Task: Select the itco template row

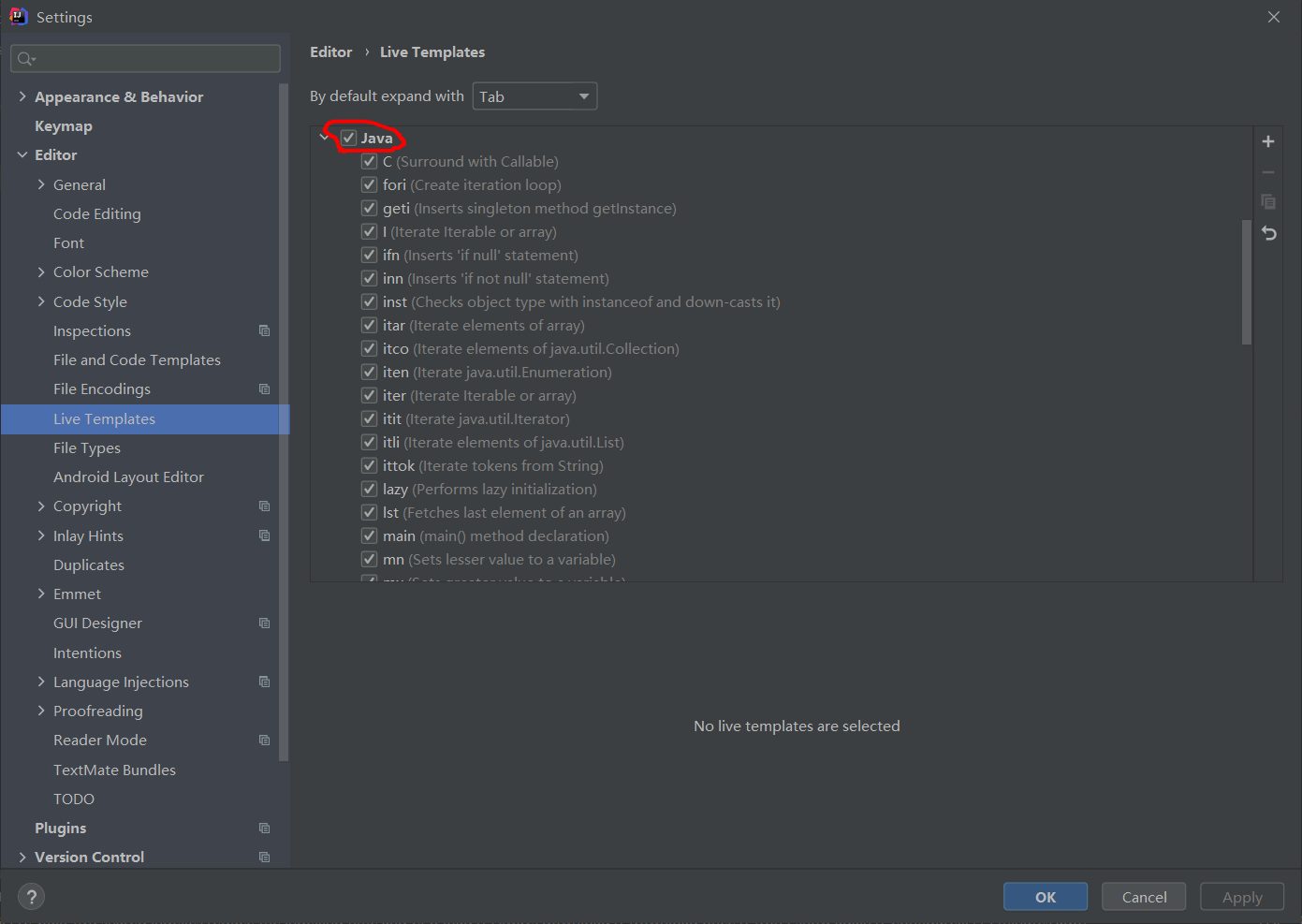Action: pyautogui.click(x=531, y=348)
